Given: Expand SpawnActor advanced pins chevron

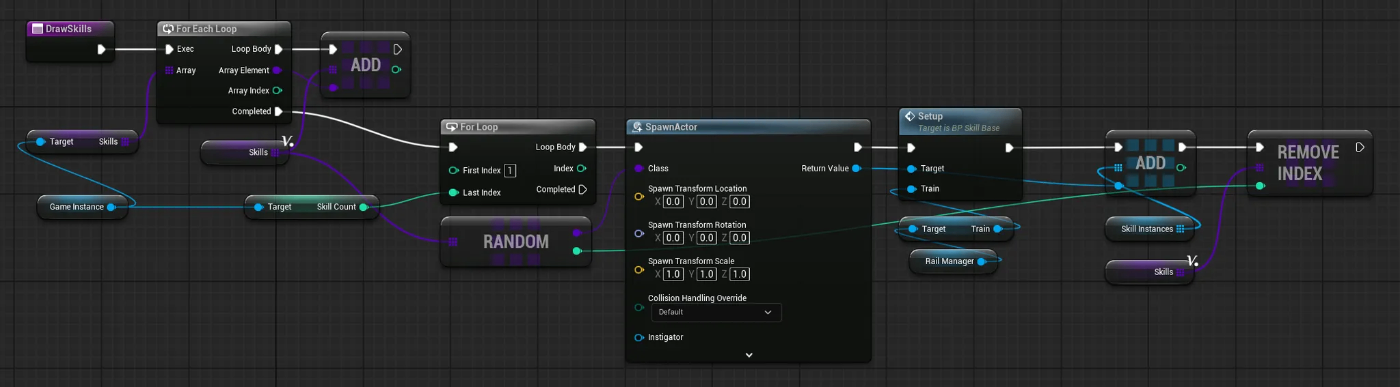Looking at the screenshot, I should click(x=749, y=354).
